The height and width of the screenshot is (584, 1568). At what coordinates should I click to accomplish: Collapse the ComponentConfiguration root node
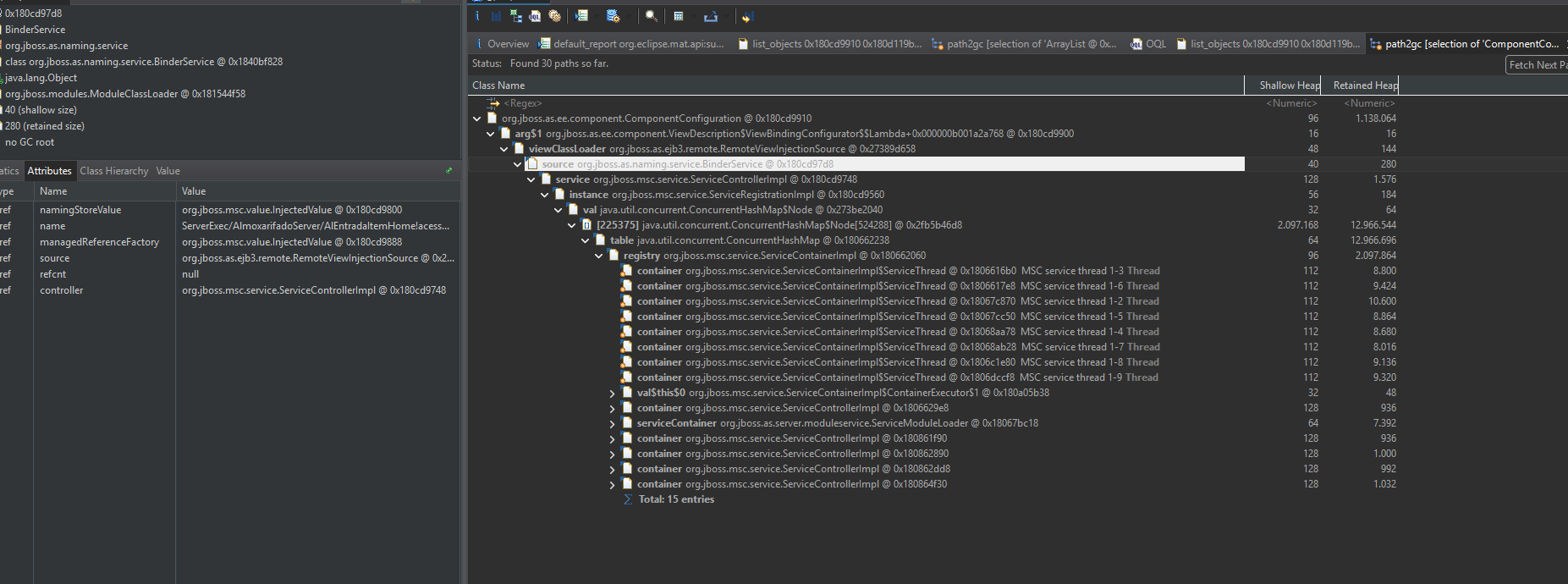coord(477,118)
